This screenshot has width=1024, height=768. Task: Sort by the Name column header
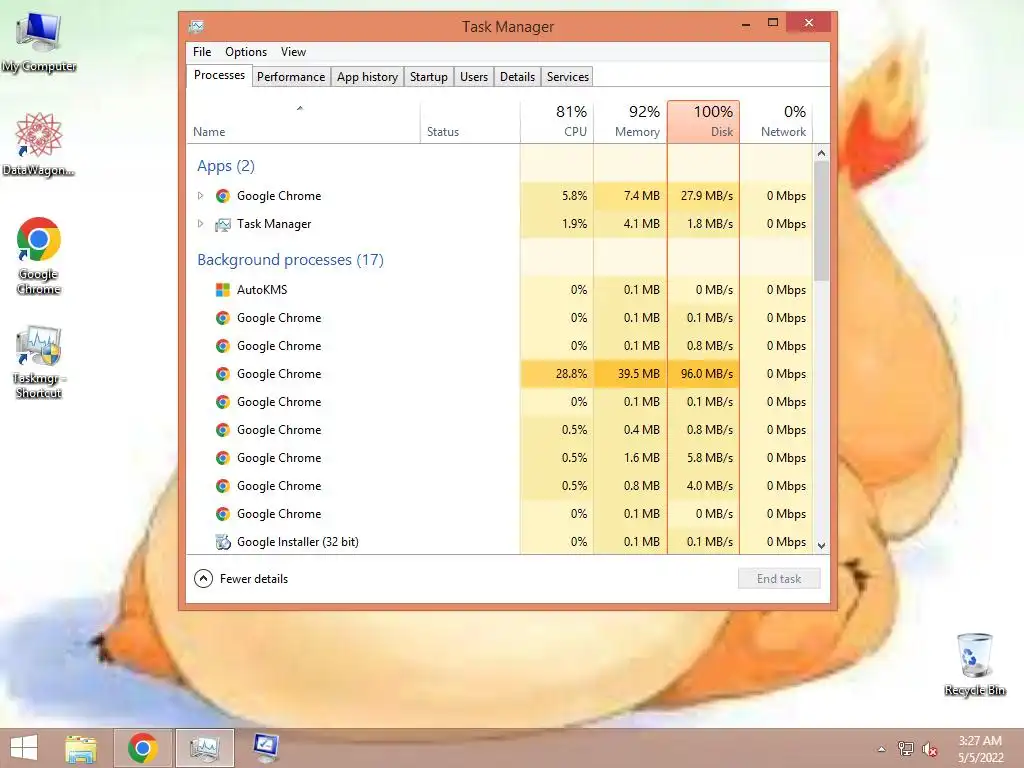point(303,122)
